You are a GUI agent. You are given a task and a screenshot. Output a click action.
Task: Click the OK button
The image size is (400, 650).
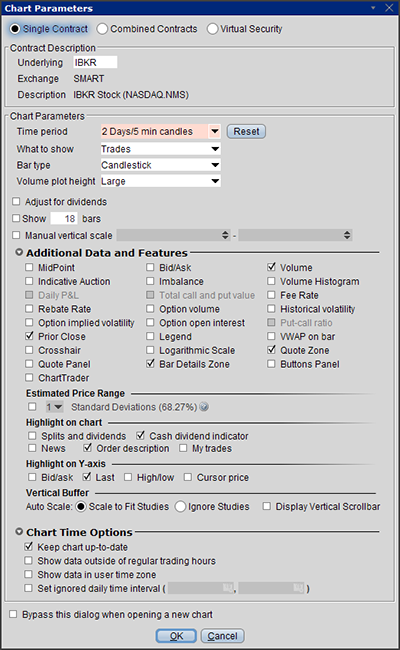tap(176, 636)
